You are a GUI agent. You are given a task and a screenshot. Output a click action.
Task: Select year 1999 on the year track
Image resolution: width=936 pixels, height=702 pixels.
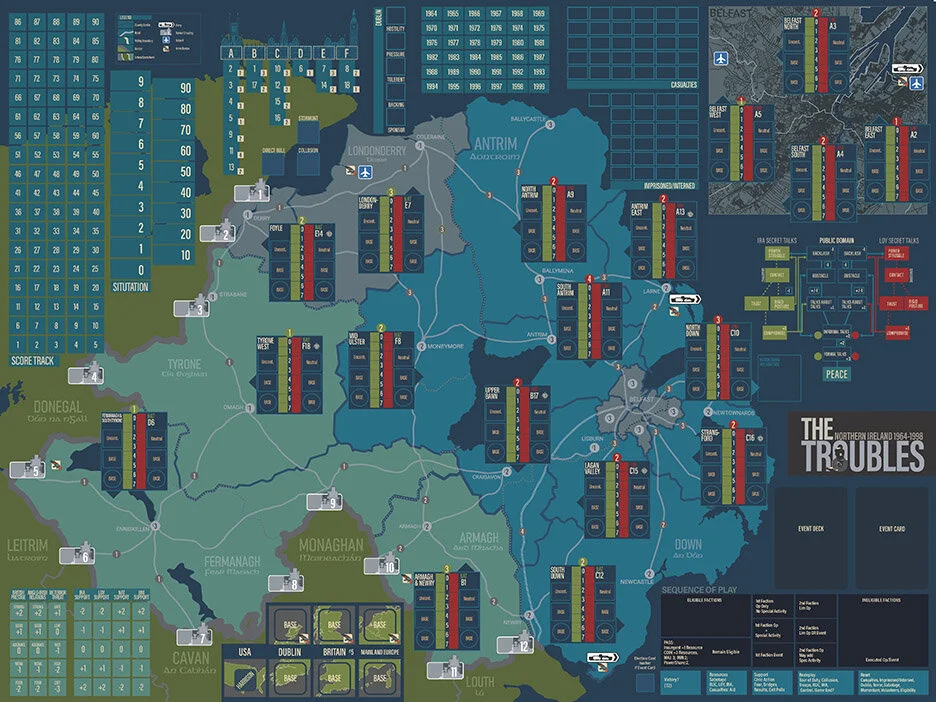538,86
